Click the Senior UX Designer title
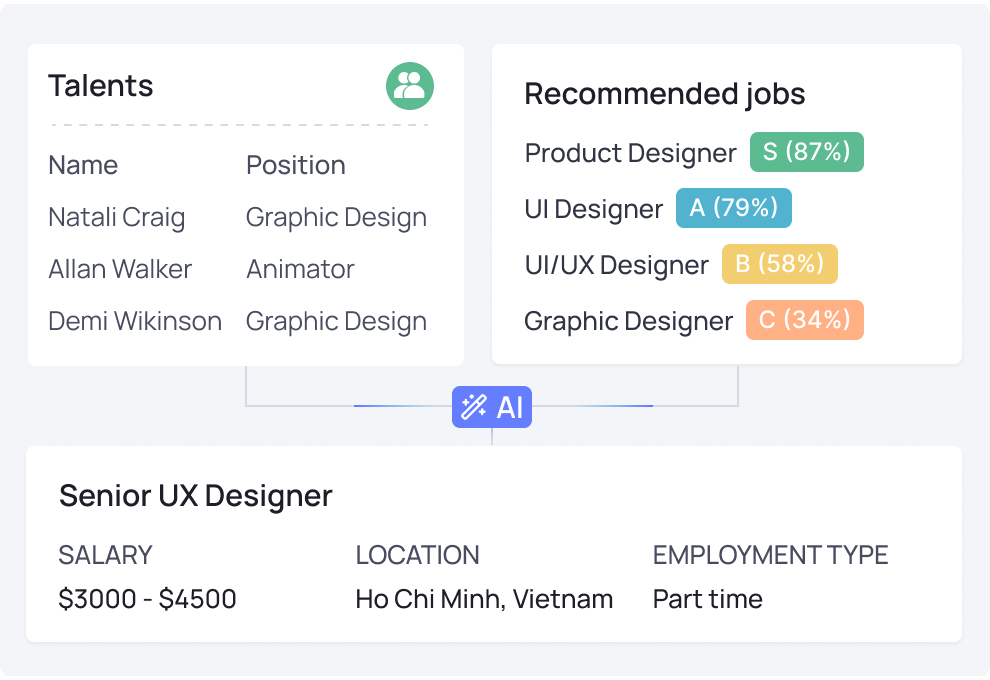 pyautogui.click(x=196, y=496)
